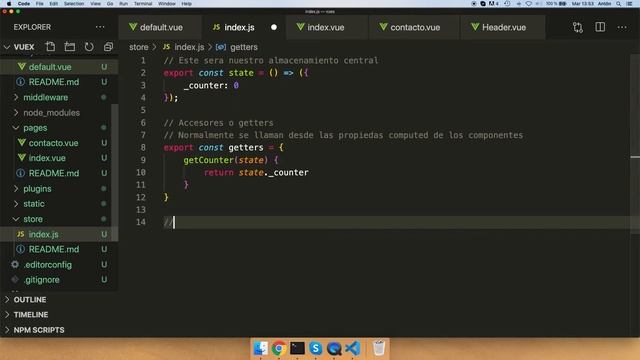Click the Apple menu icon

pyautogui.click(x=9, y=4)
